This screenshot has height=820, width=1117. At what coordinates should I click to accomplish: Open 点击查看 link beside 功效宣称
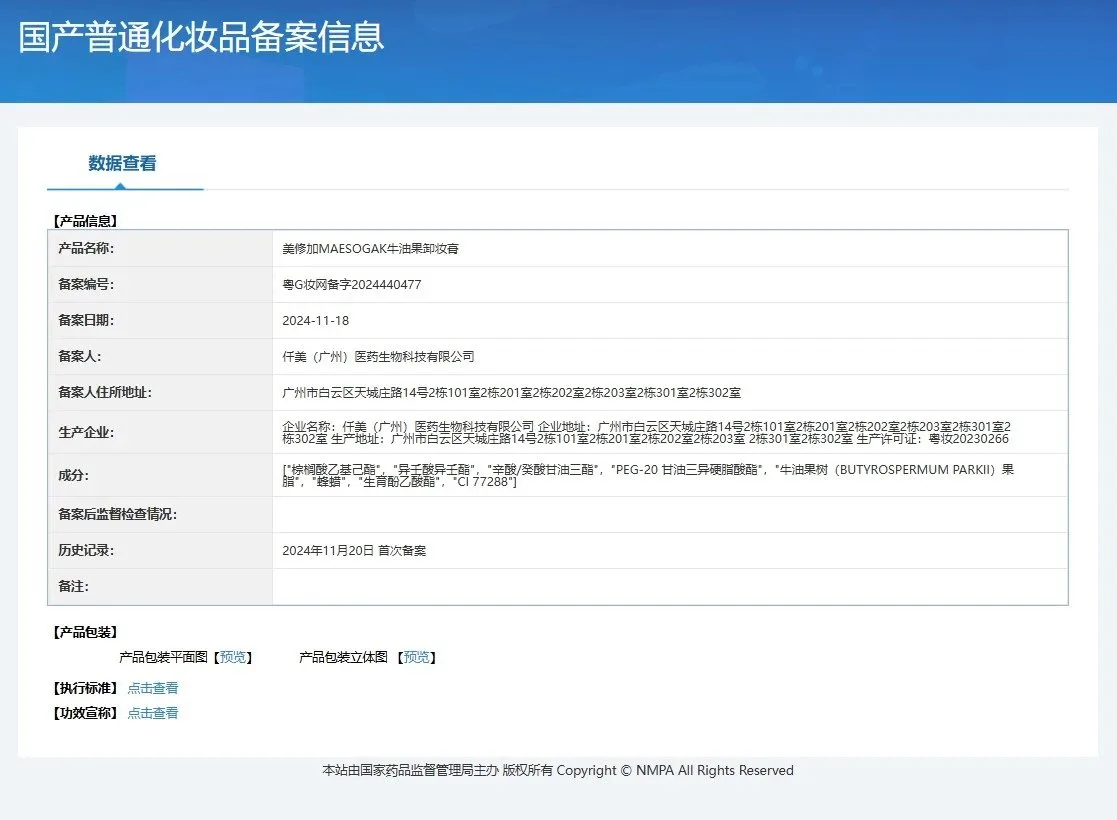click(152, 713)
